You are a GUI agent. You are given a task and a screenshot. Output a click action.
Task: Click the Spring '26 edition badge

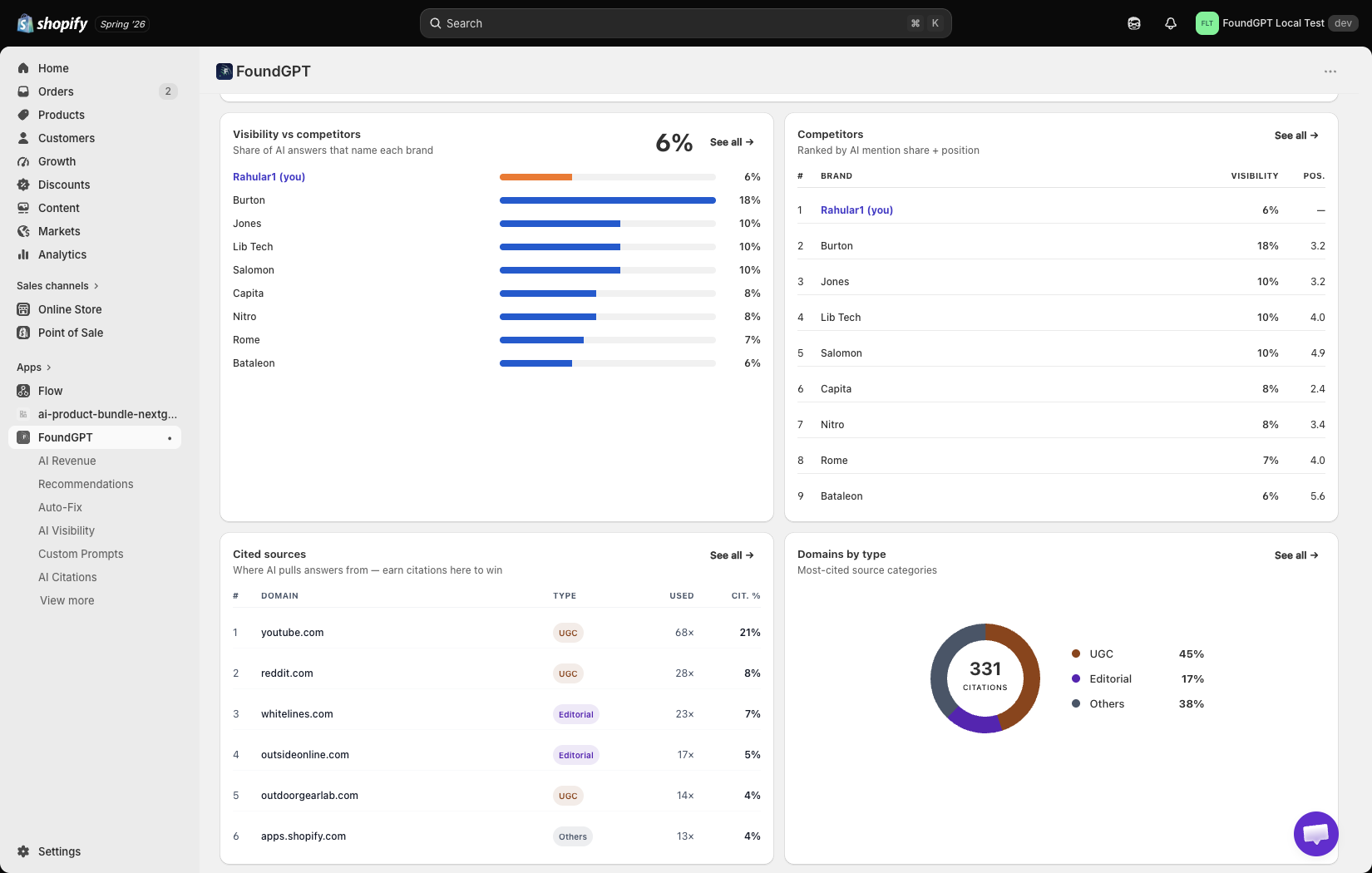(x=122, y=24)
